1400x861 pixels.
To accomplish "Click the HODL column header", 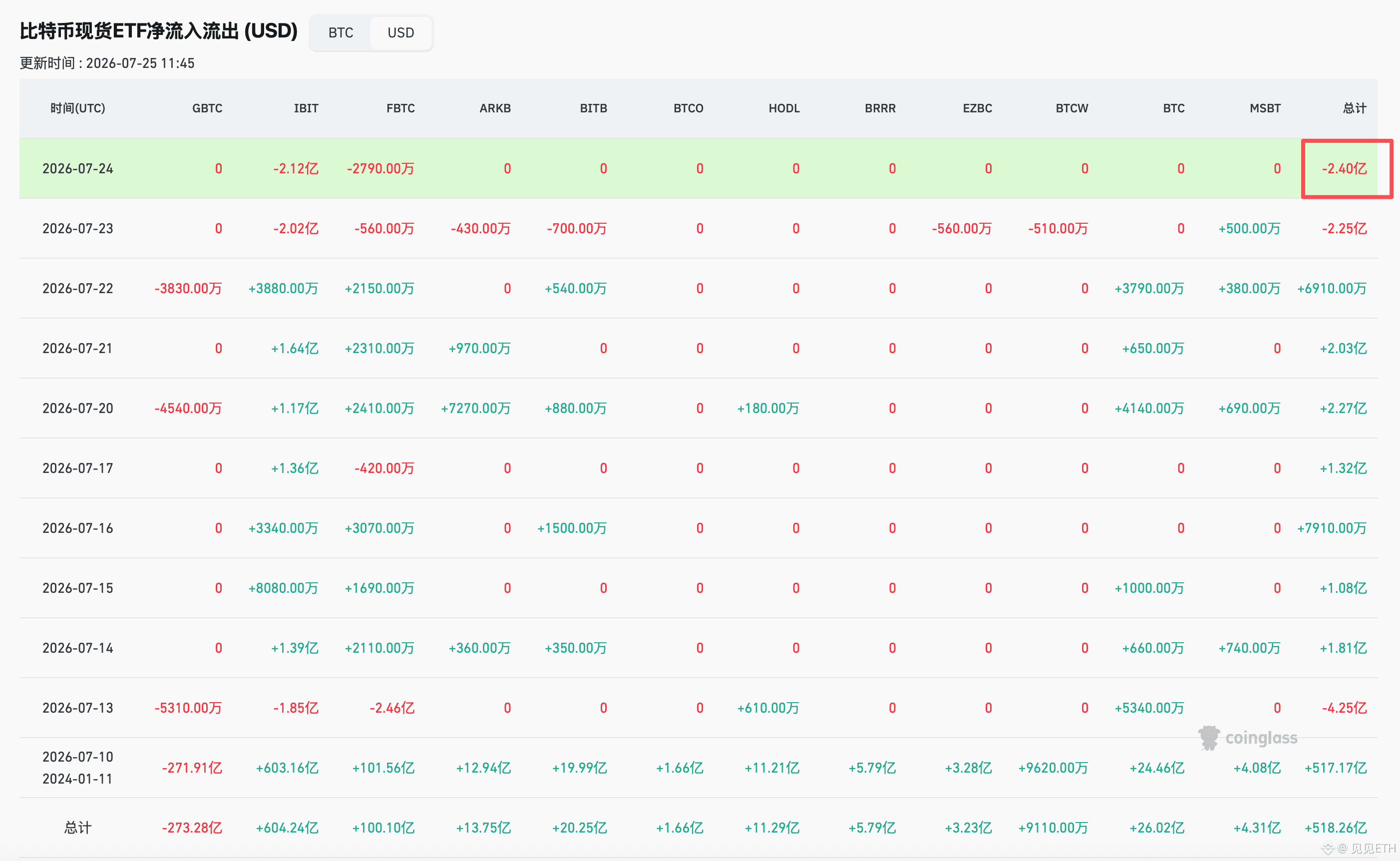I will [784, 108].
